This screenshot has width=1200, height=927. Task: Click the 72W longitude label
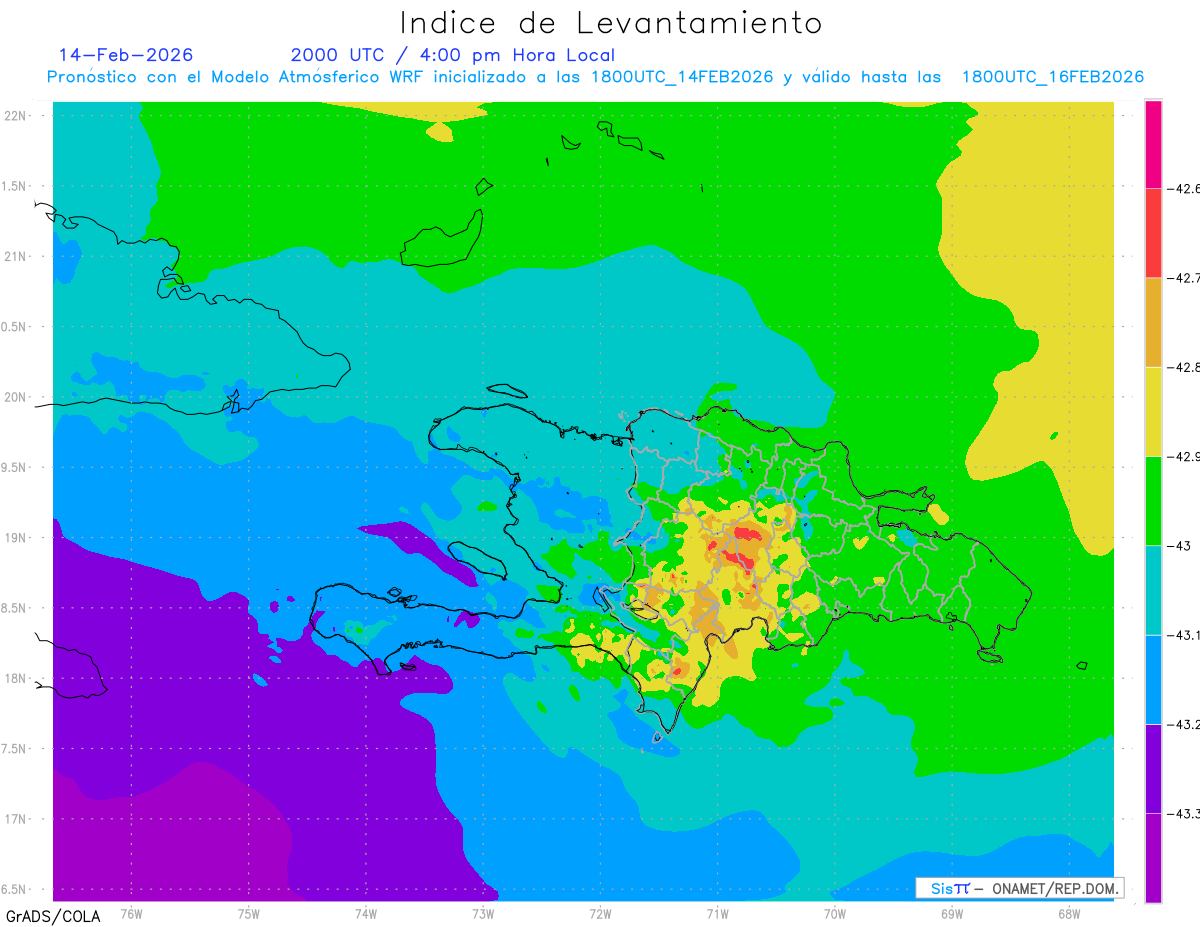point(600,913)
